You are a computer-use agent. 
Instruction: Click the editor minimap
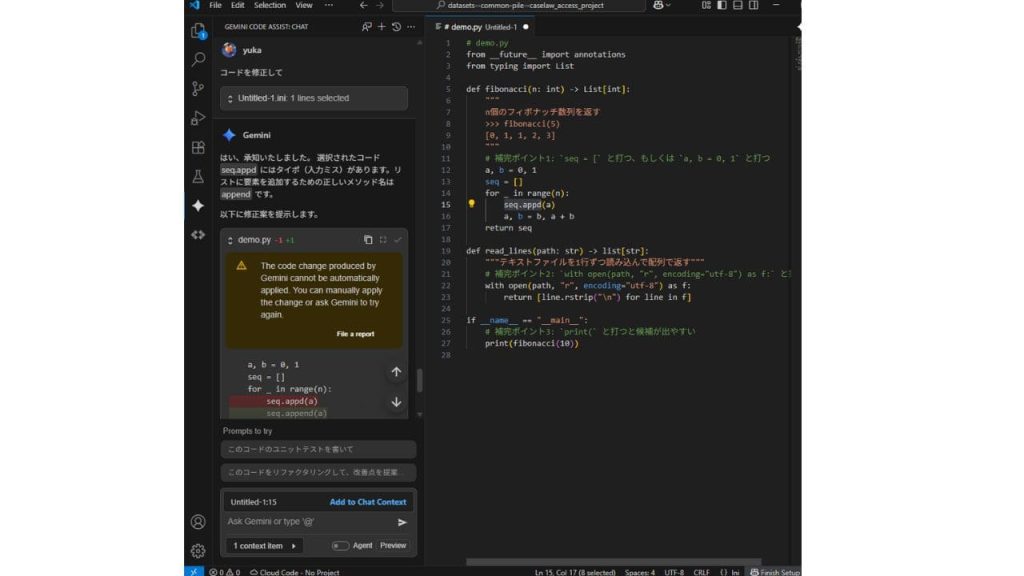pos(797,54)
